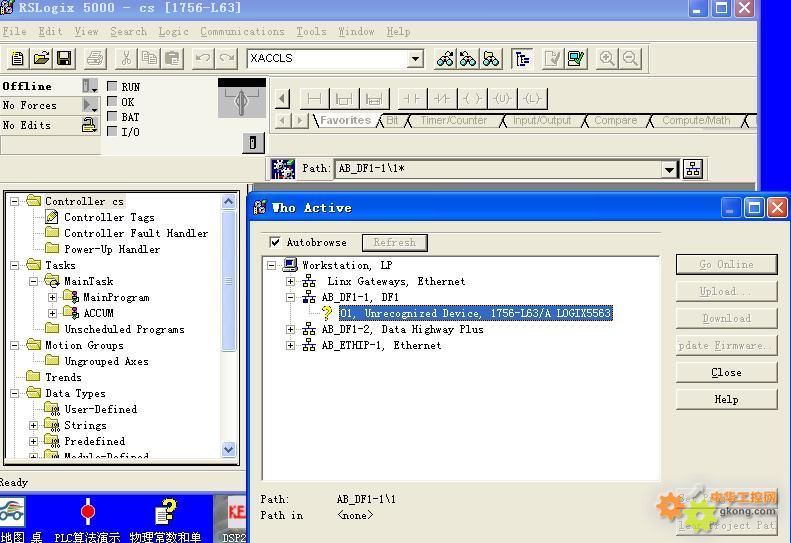Image resolution: width=791 pixels, height=543 pixels.
Task: Click the Open project folder icon
Action: pos(41,59)
